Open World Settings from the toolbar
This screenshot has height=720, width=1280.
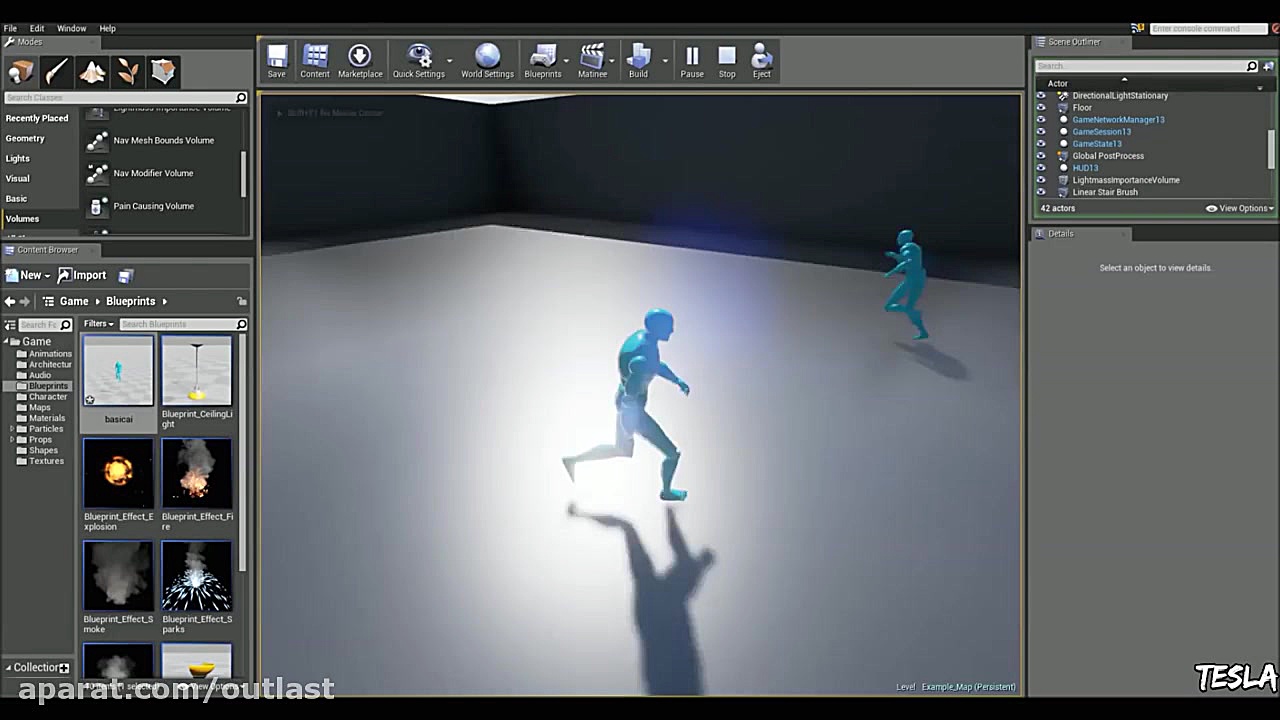click(x=487, y=58)
